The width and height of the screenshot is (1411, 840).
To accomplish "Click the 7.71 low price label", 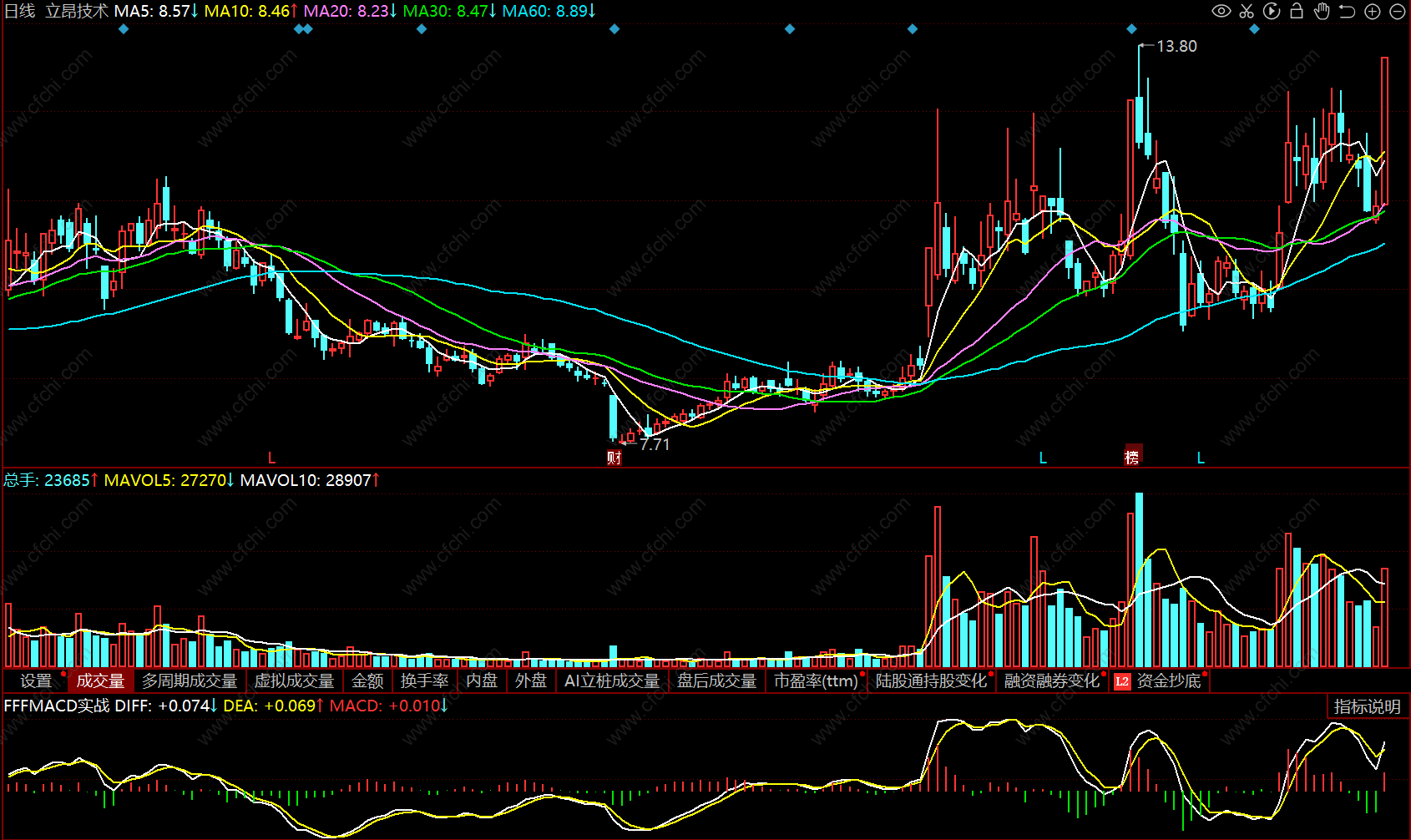I will point(655,444).
